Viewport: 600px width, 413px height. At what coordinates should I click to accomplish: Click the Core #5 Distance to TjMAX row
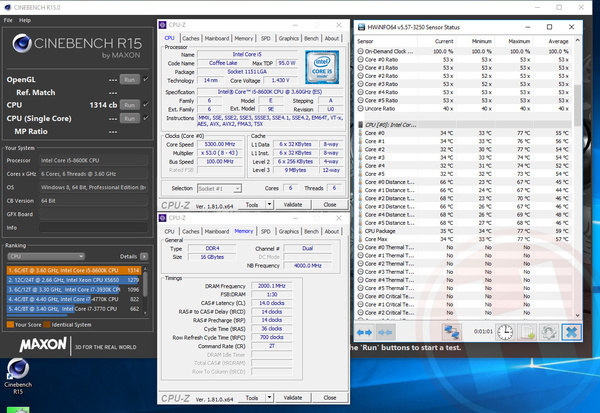coord(464,223)
